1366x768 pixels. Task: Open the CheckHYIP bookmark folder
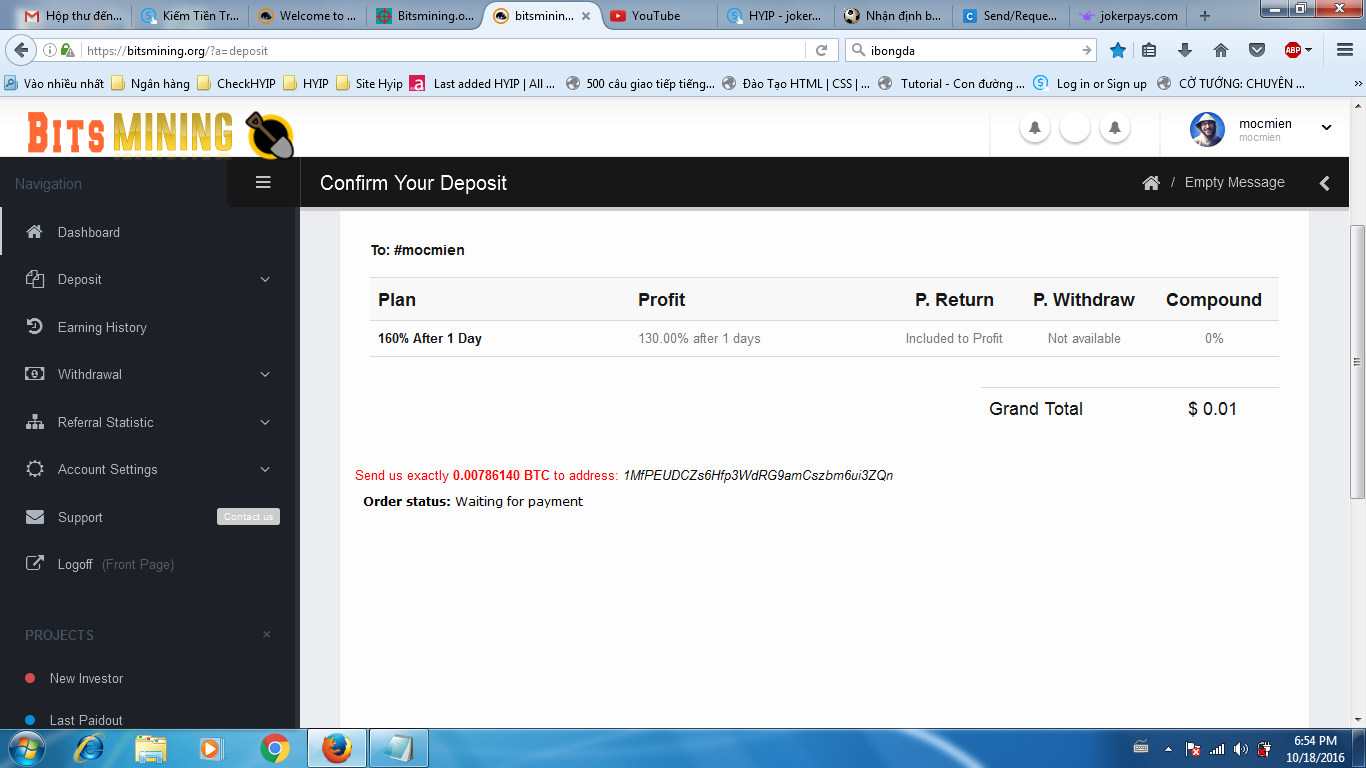[237, 84]
